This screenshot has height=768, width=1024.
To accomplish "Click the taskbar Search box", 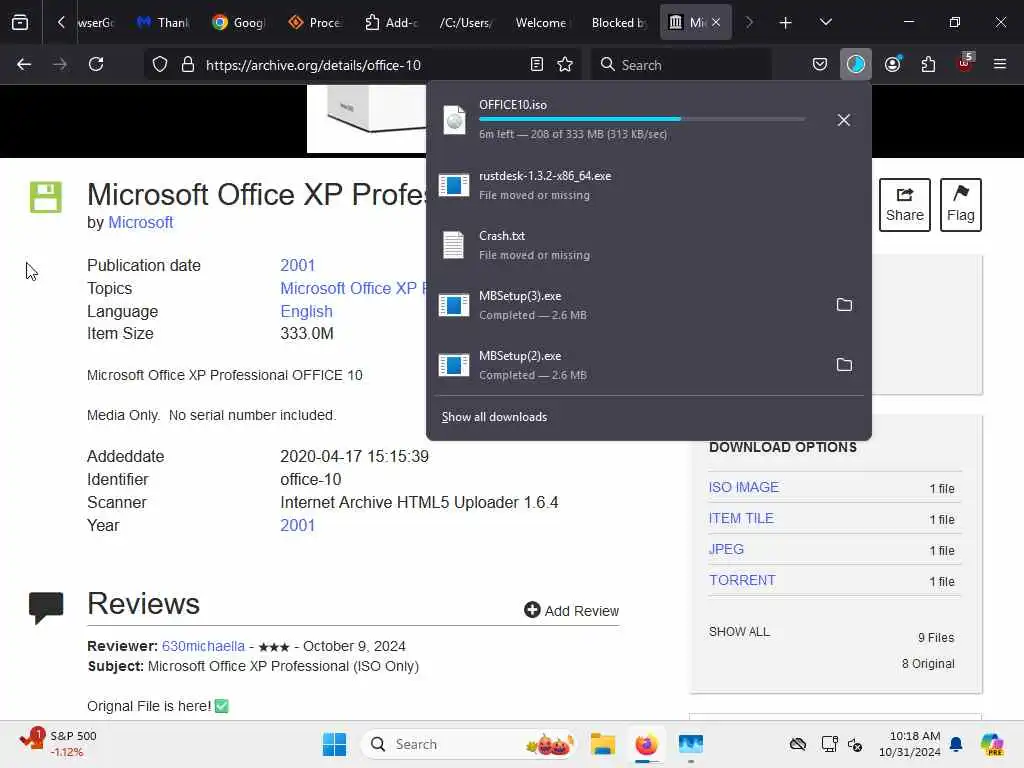I will pos(468,744).
